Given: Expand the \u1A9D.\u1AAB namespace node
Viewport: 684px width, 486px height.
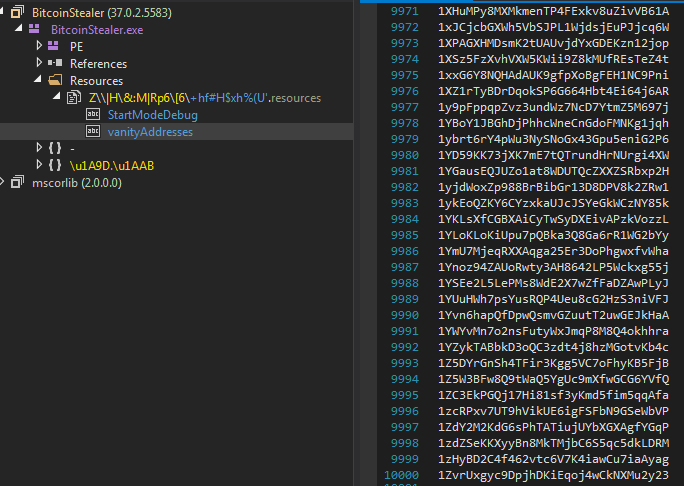Looking at the screenshot, I should (39, 165).
